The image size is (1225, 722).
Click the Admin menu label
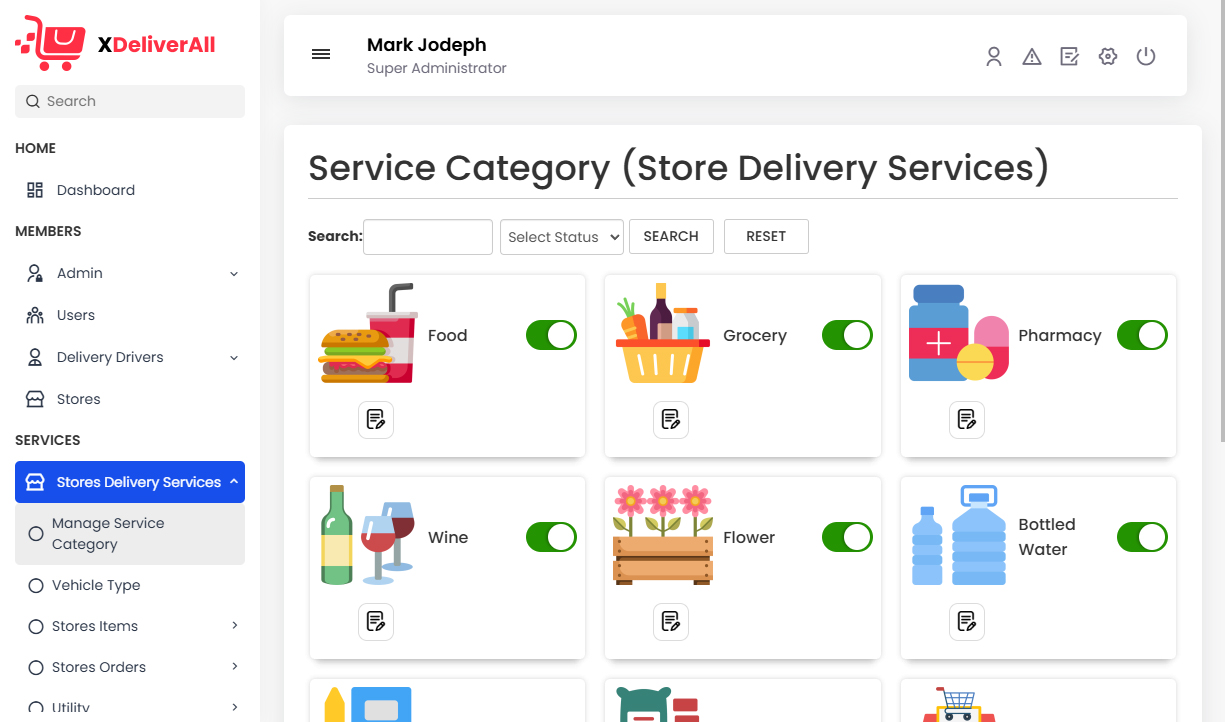pos(80,273)
